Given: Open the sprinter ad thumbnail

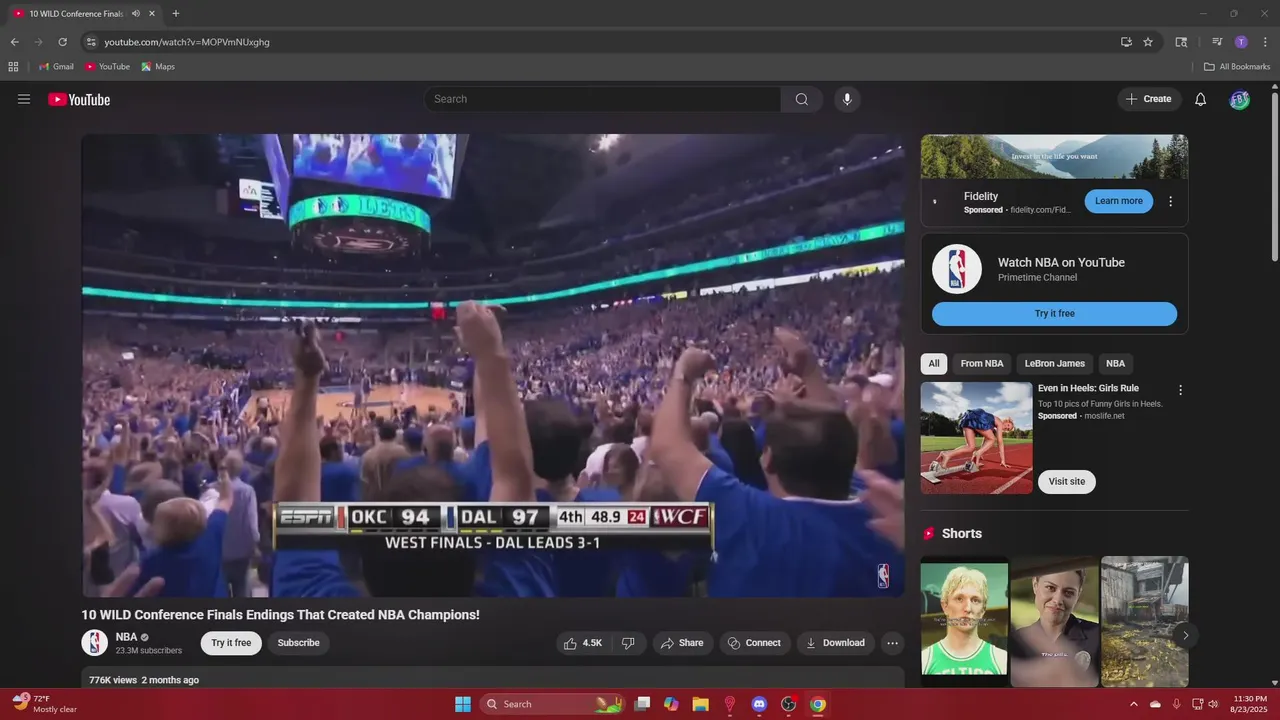Looking at the screenshot, I should (976, 438).
